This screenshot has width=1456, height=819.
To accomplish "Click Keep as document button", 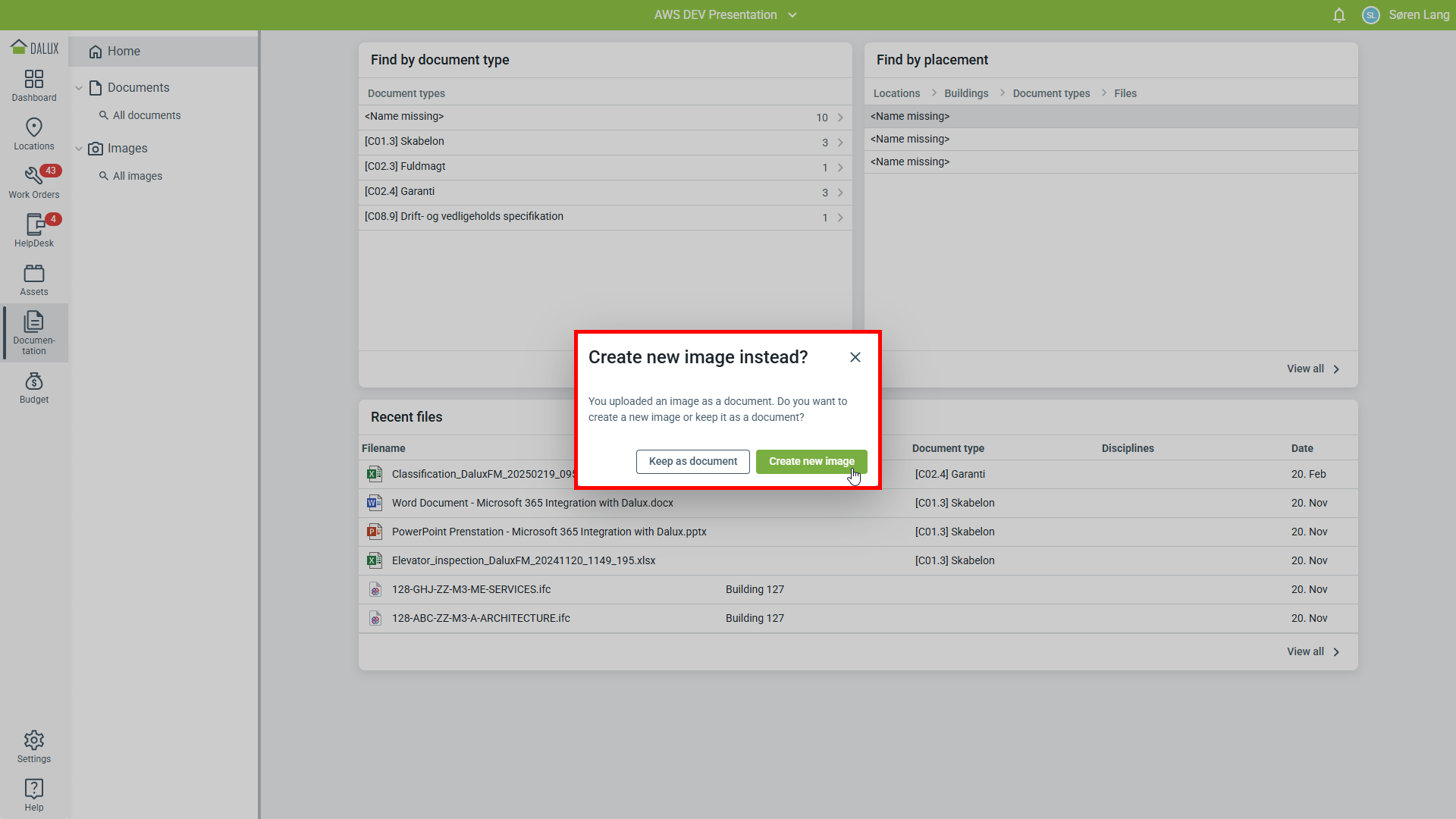I will 692,461.
